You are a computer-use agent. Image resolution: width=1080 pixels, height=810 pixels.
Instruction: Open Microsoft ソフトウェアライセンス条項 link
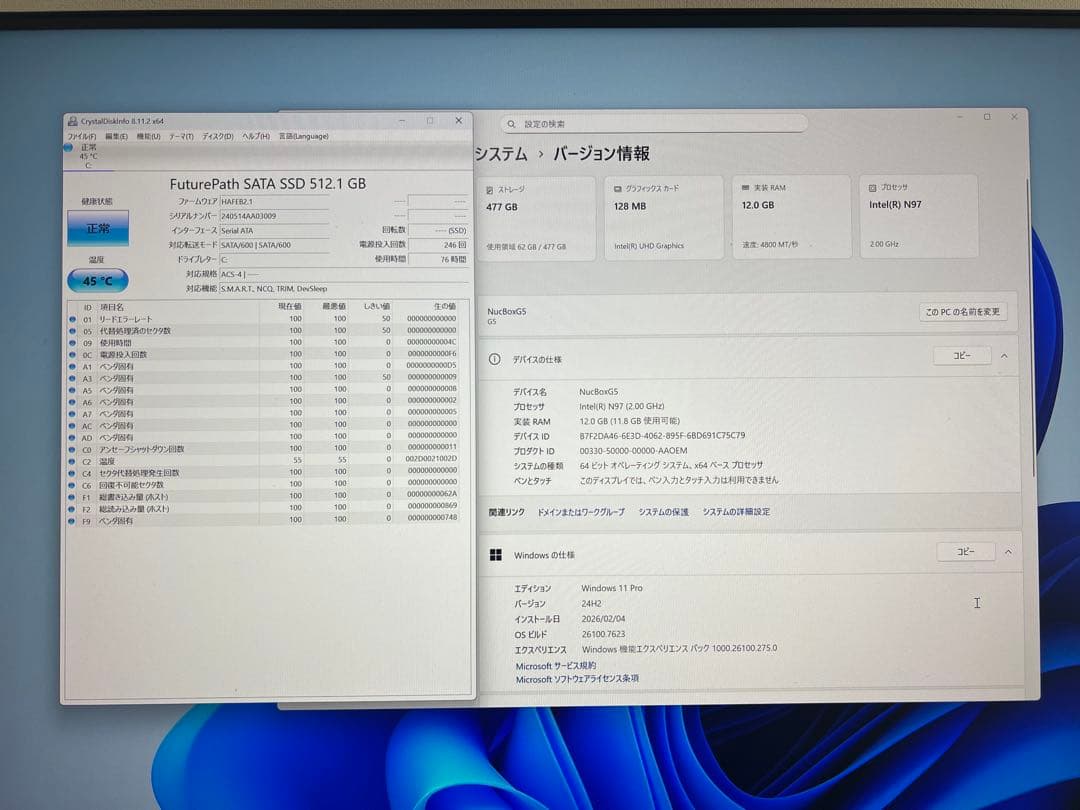point(577,679)
